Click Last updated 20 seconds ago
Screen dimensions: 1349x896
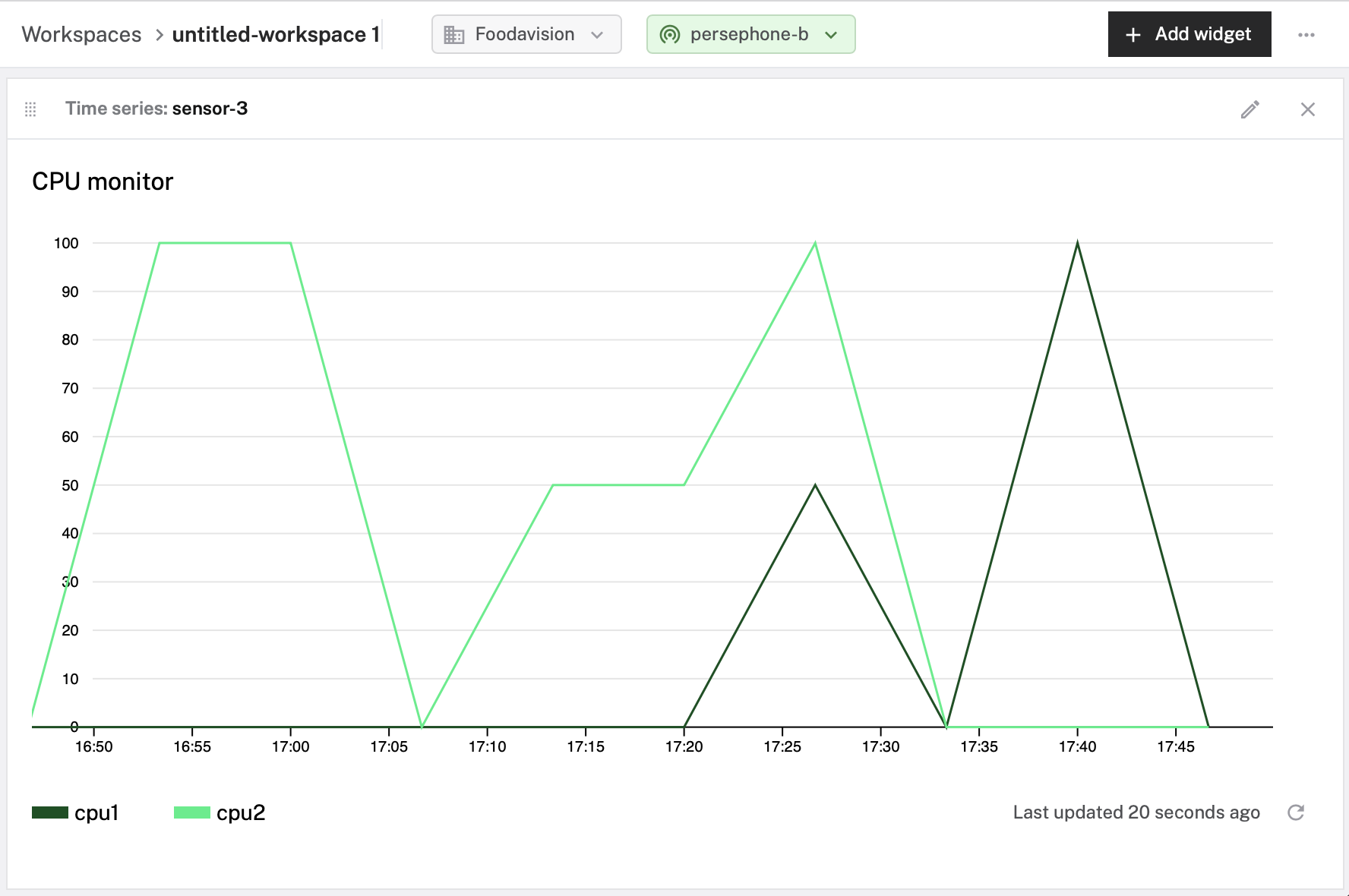[x=1136, y=812]
